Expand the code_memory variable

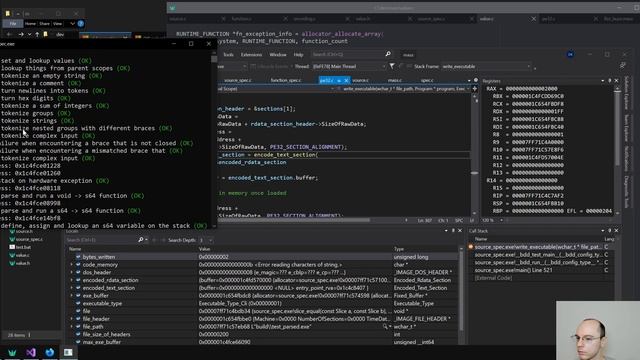coord(72,265)
